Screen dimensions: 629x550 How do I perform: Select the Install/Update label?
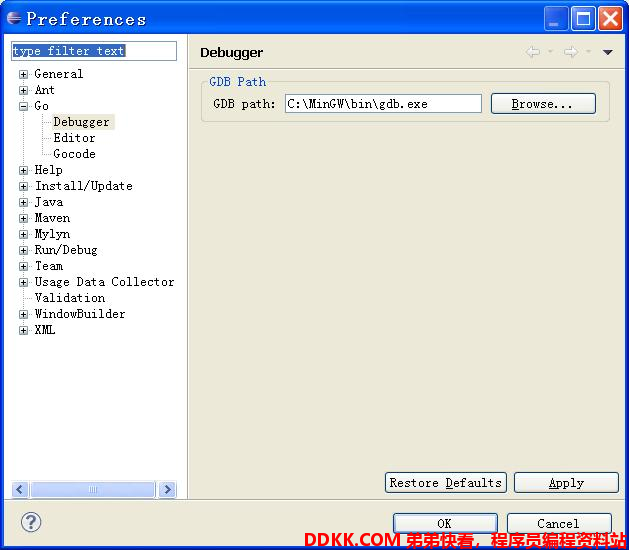[x=83, y=186]
